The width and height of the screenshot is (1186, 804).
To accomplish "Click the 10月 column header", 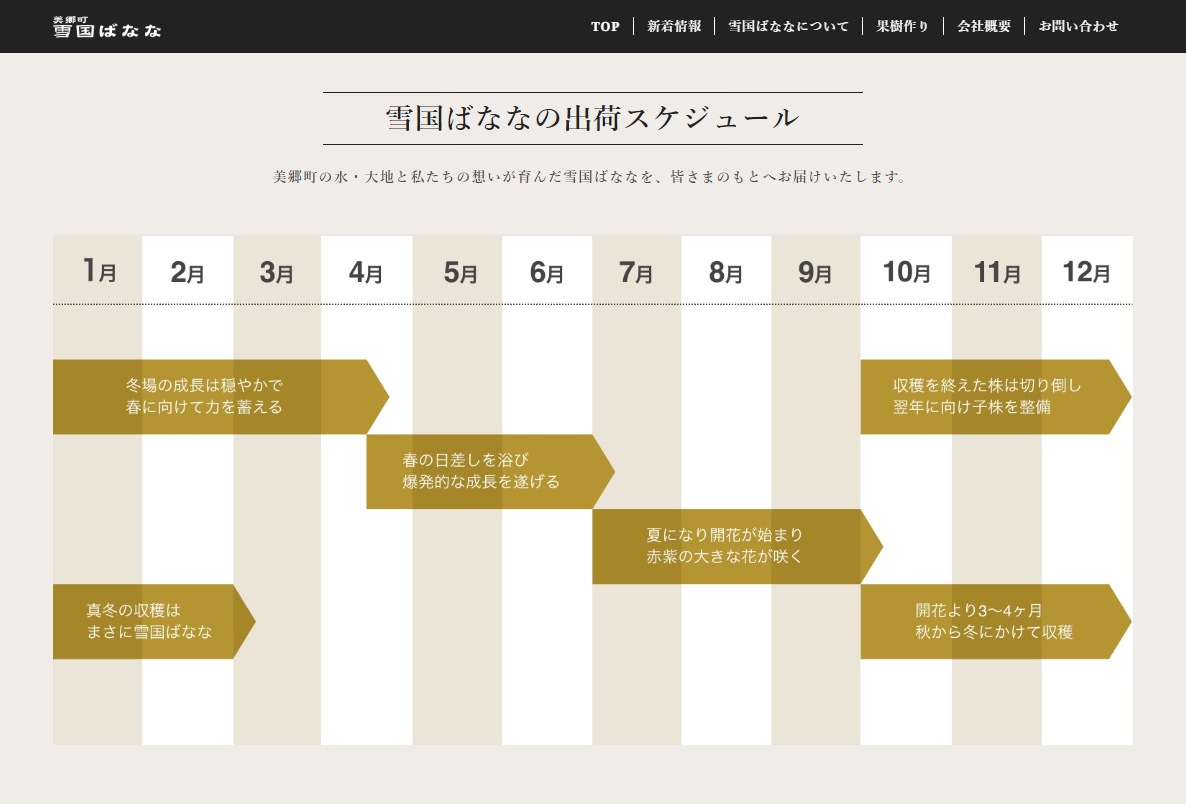I will 906,271.
